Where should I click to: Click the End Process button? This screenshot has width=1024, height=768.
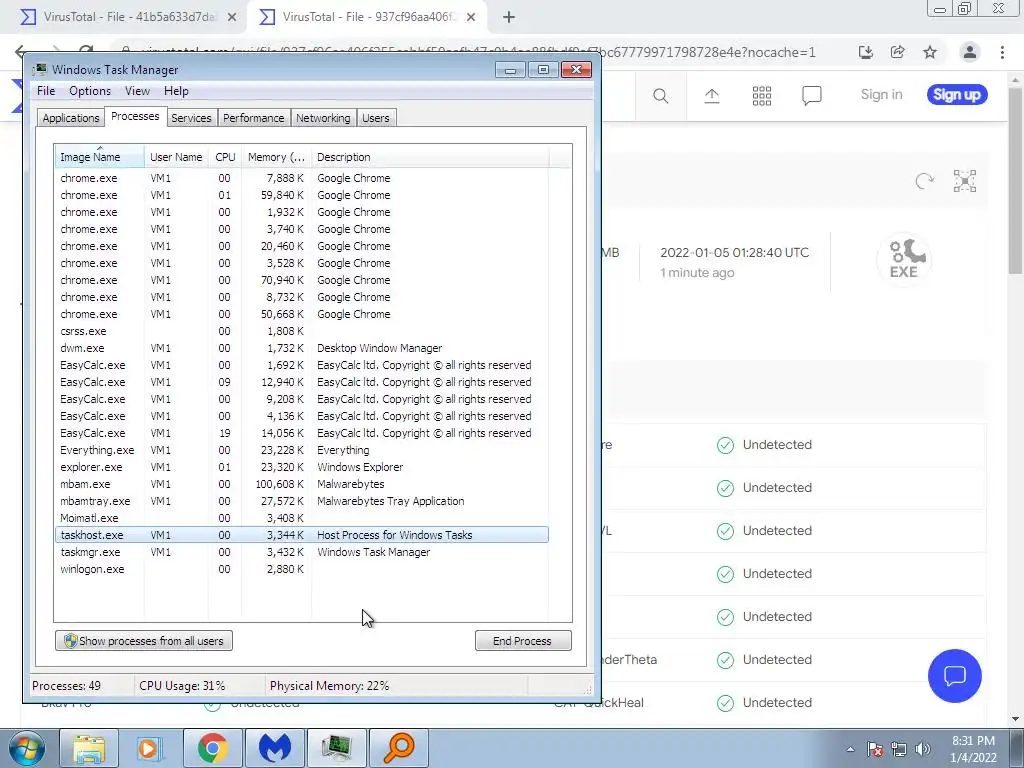522,641
